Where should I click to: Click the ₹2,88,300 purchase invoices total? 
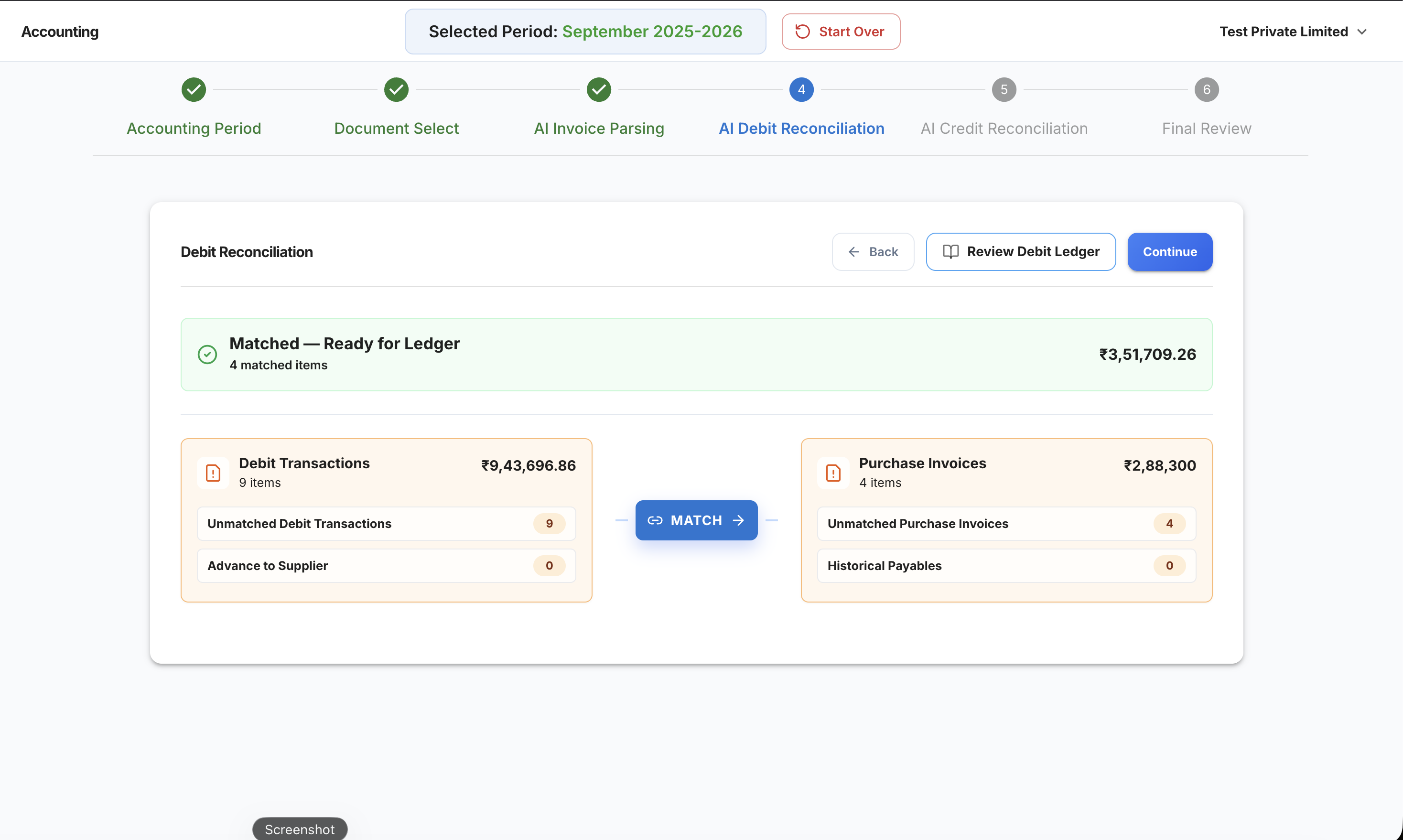[1160, 466]
